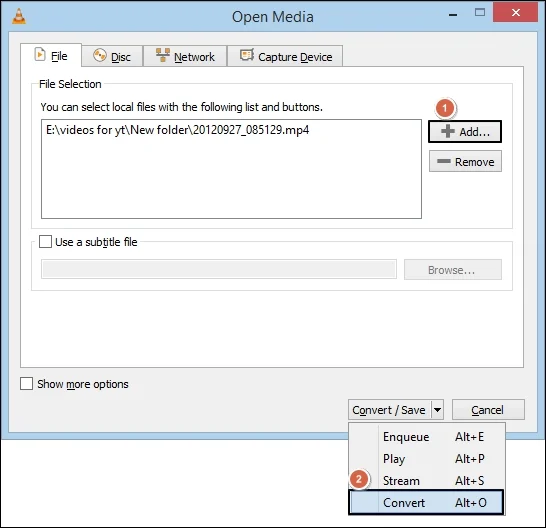Close the Open Media dialog

click(x=515, y=13)
